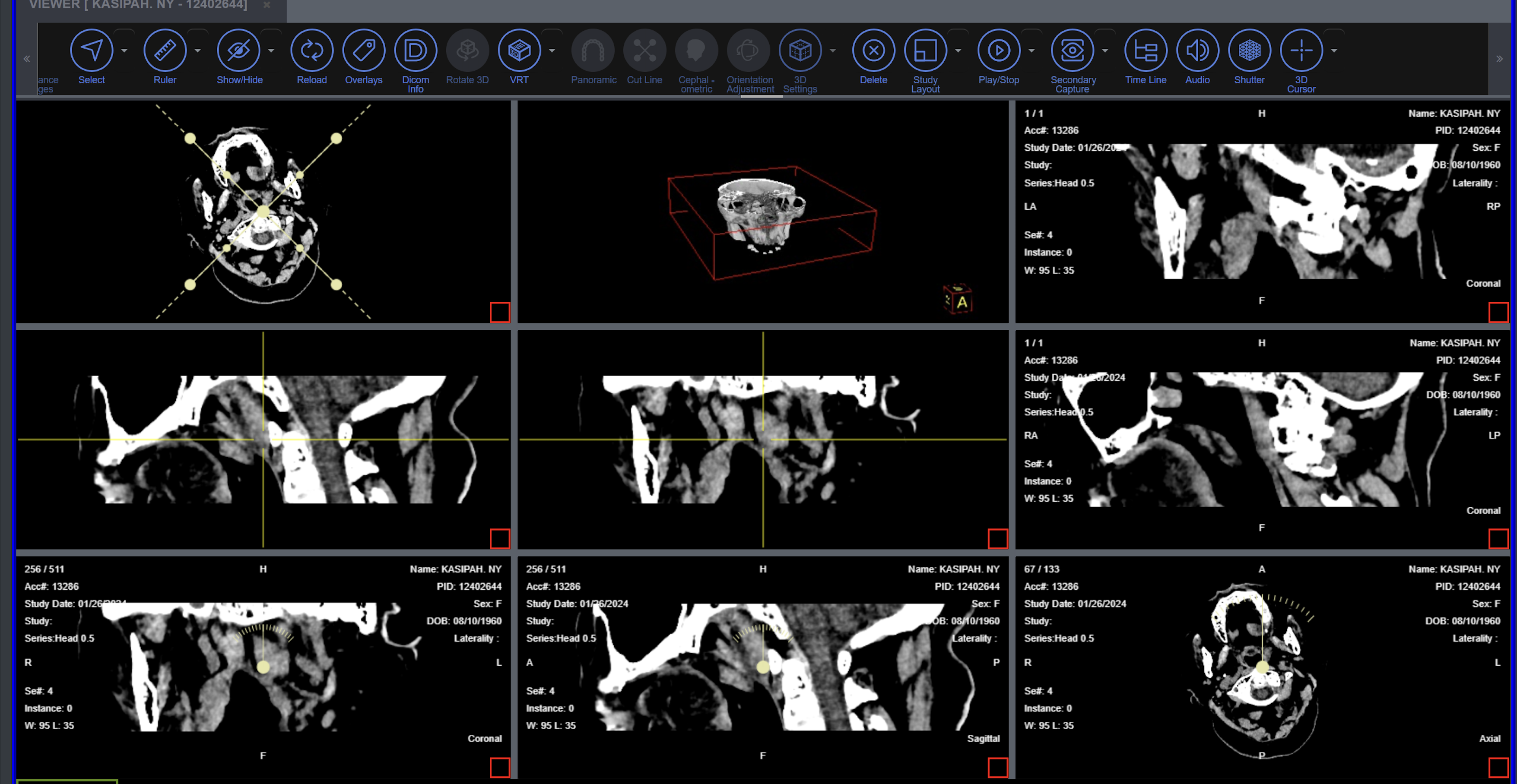Toggle the Audio speaker tool

click(1197, 50)
